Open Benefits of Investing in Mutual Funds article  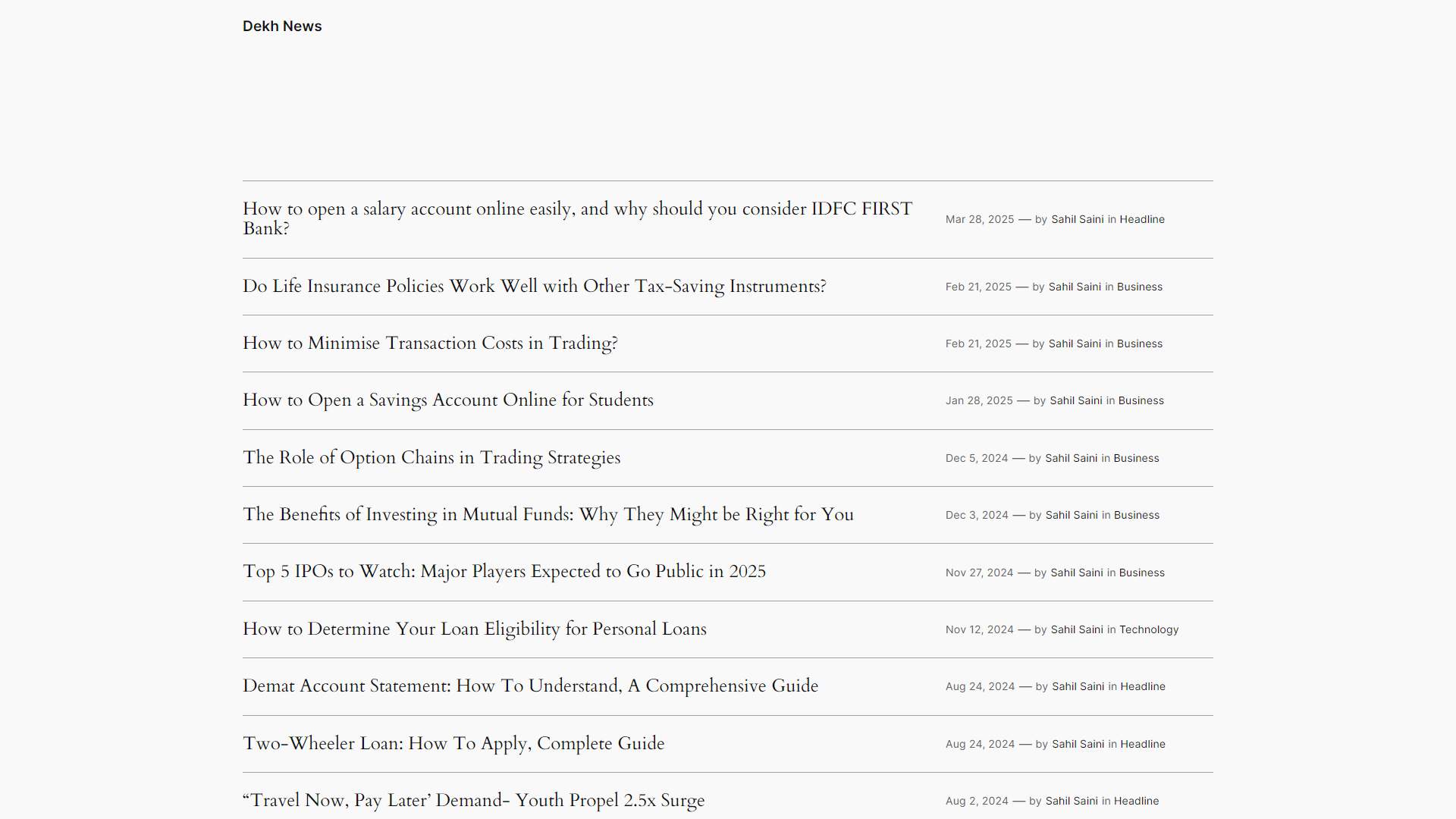coord(548,515)
